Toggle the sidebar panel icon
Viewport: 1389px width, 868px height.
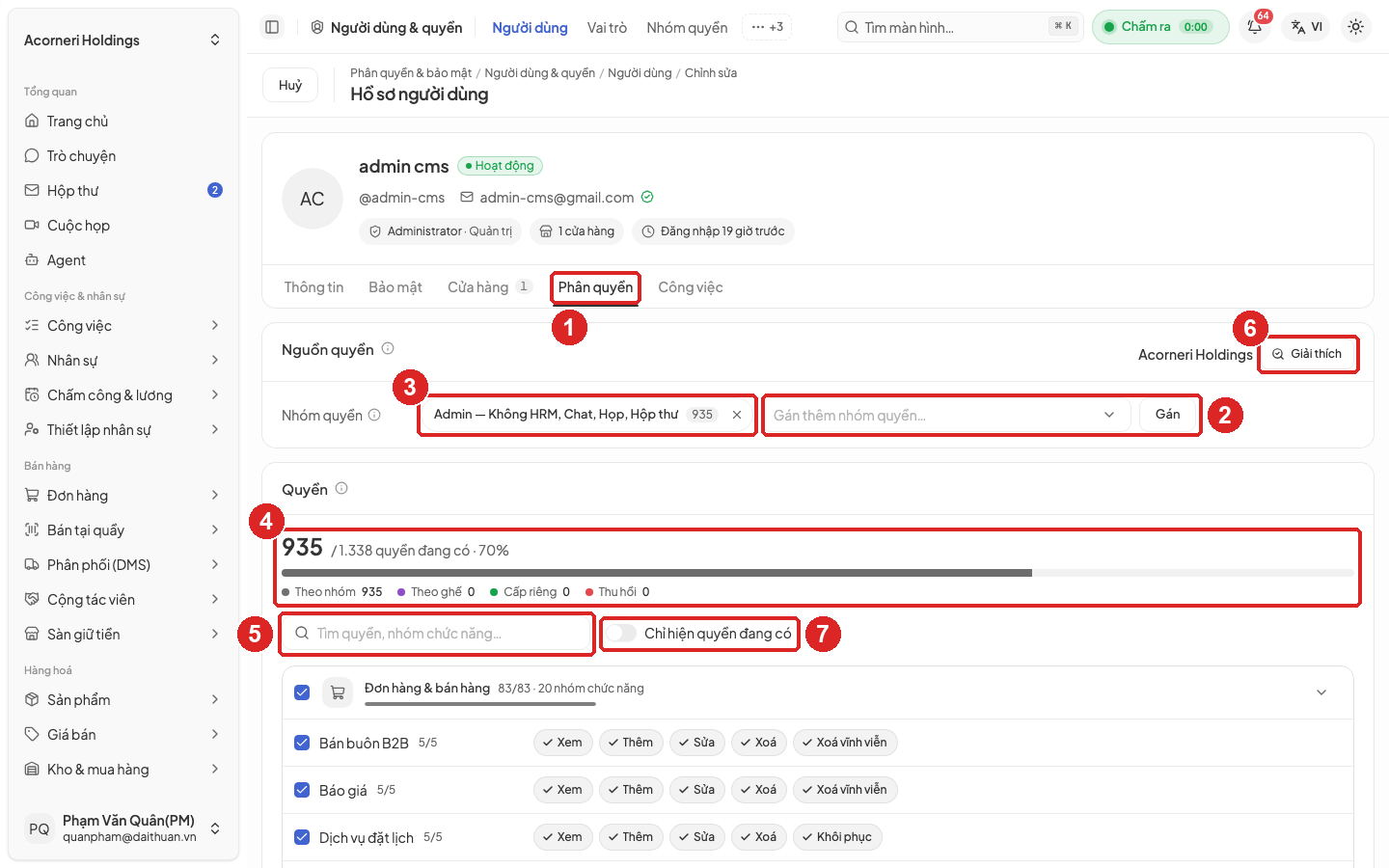[272, 27]
